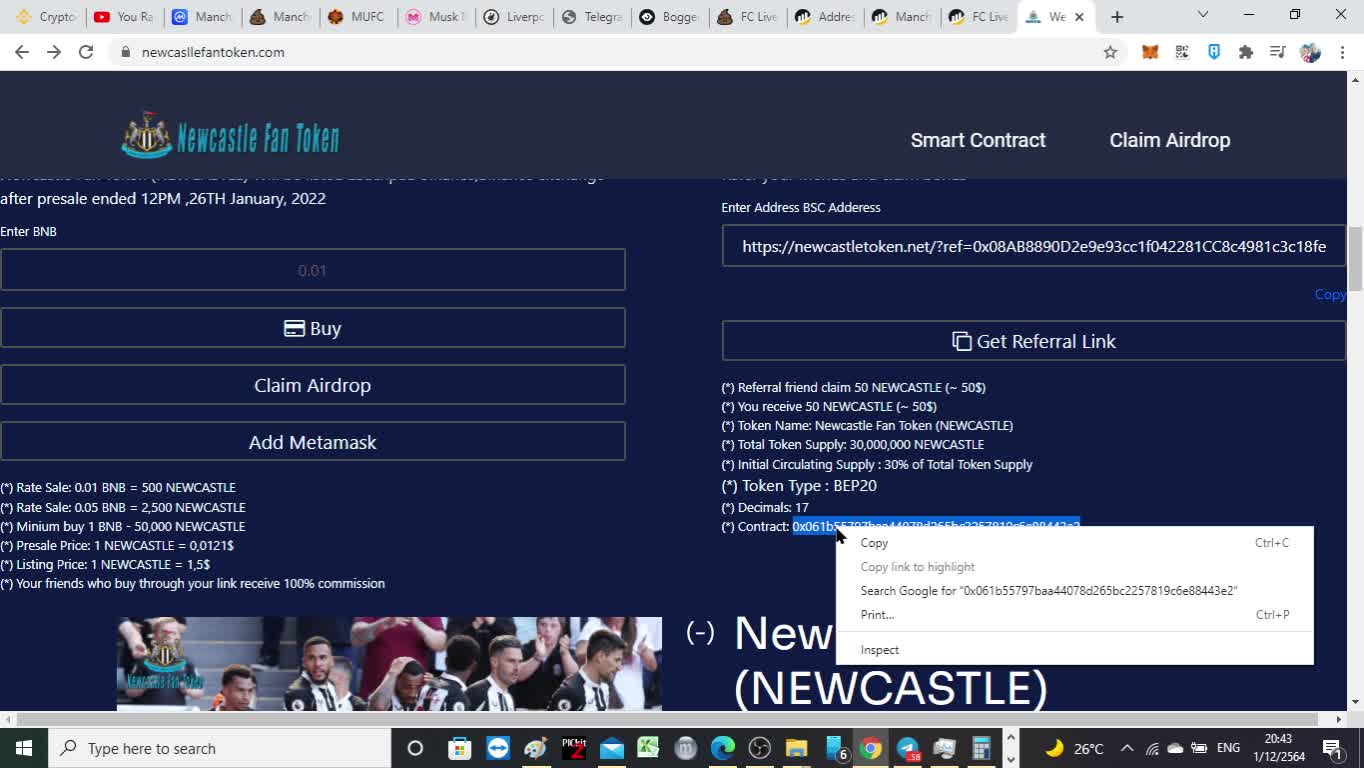Open File Explorer from the taskbar

point(796,748)
